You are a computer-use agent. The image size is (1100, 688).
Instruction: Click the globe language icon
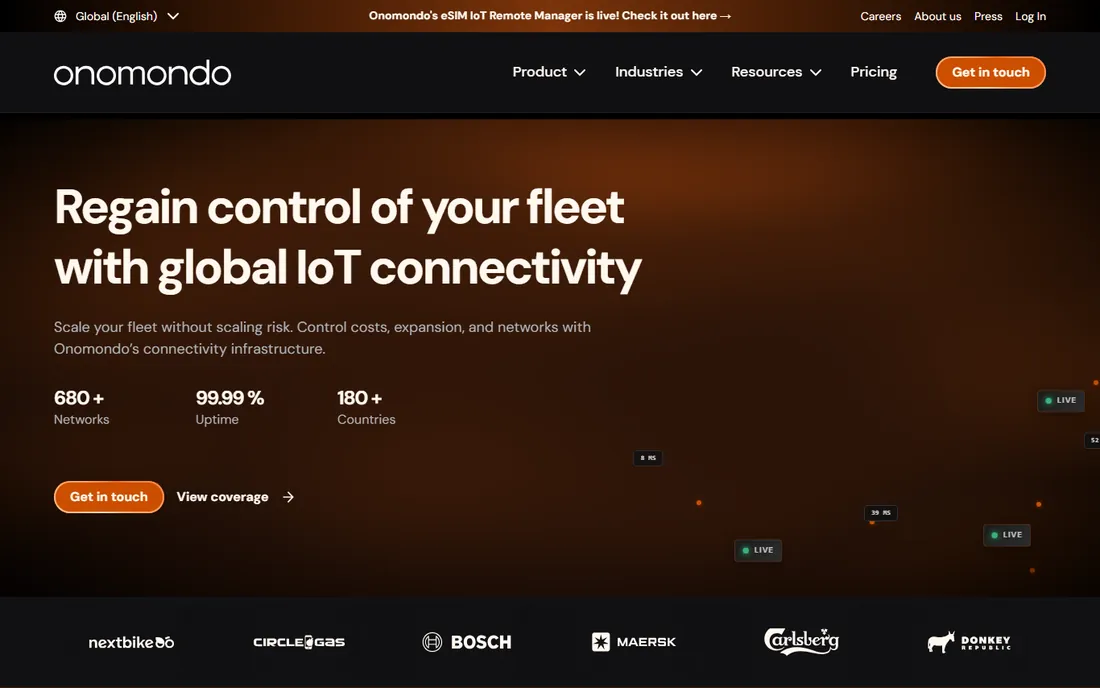[x=60, y=16]
